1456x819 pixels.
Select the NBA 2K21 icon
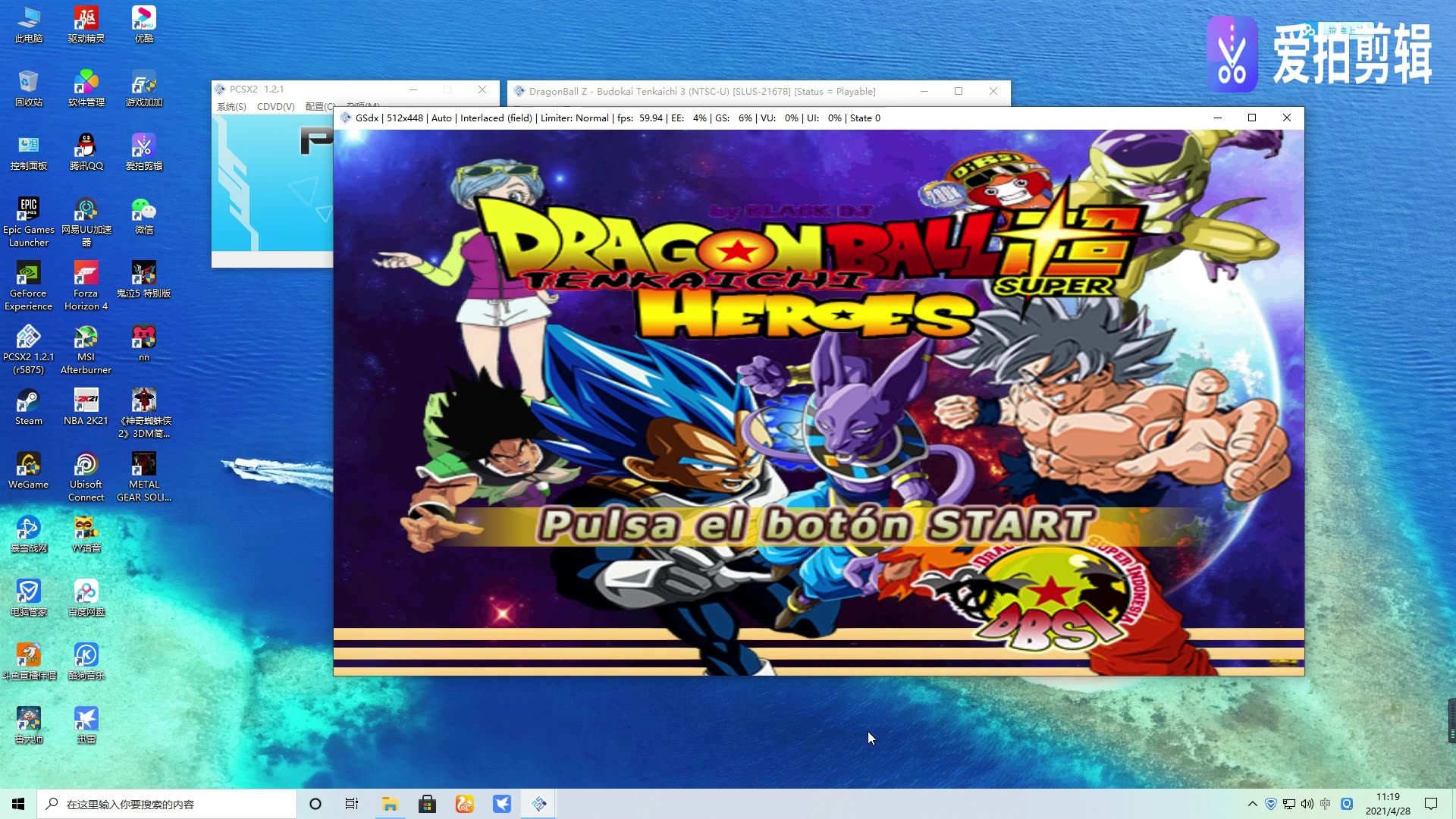[86, 406]
